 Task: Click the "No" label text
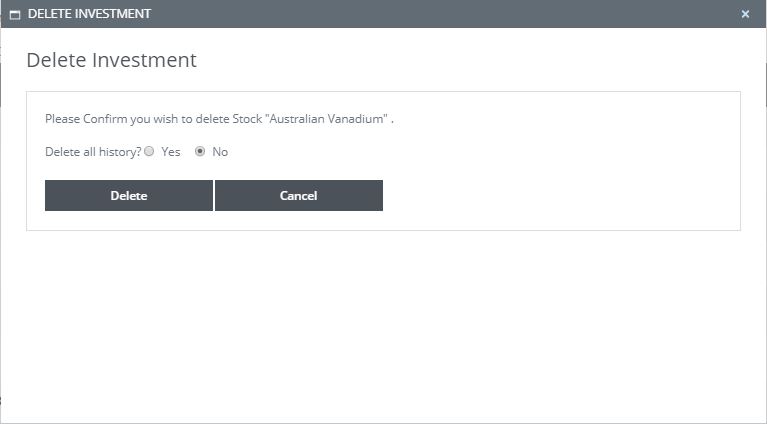pyautogui.click(x=220, y=152)
